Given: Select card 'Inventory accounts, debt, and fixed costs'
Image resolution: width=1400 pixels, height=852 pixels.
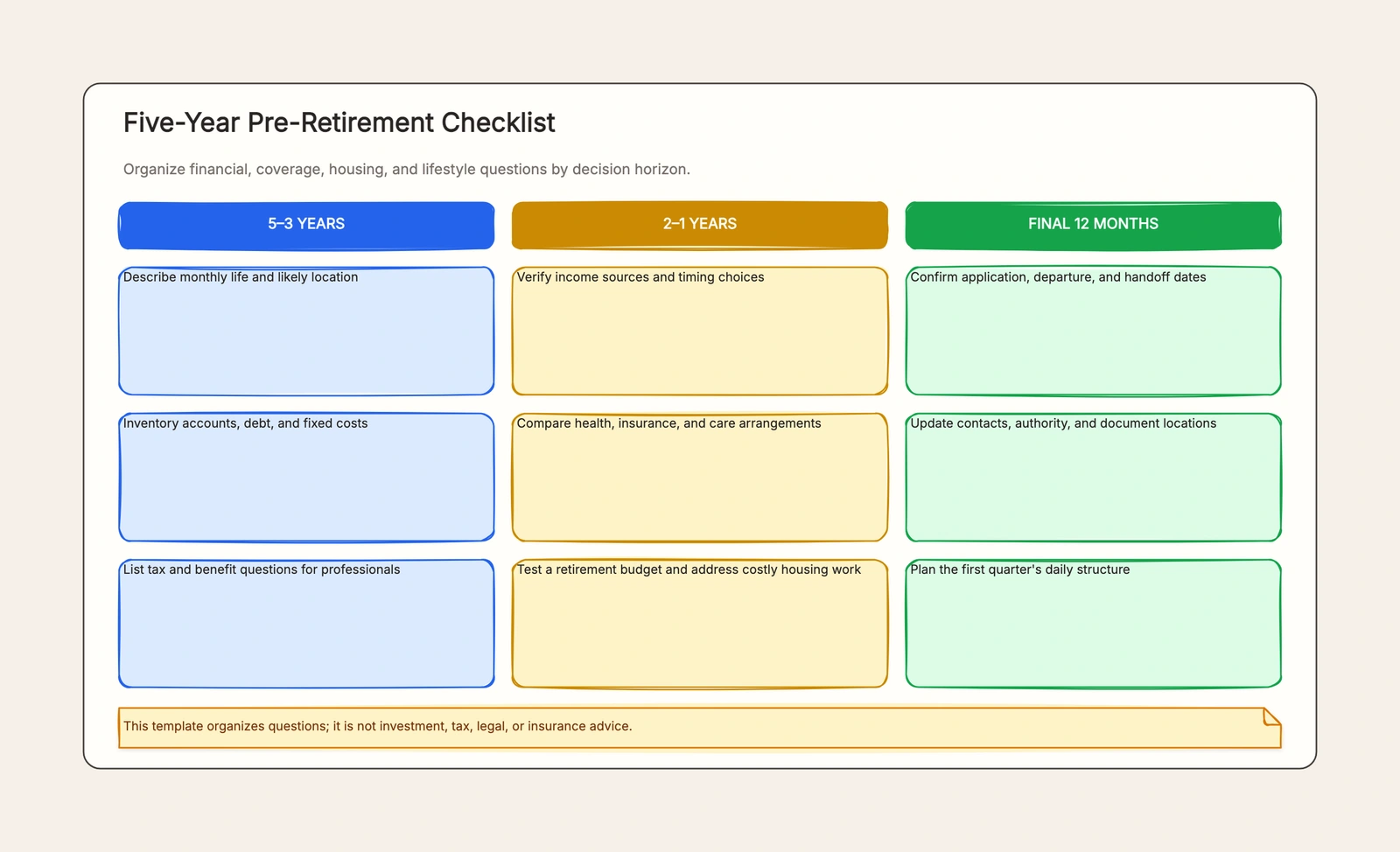Looking at the screenshot, I should [x=306, y=477].
